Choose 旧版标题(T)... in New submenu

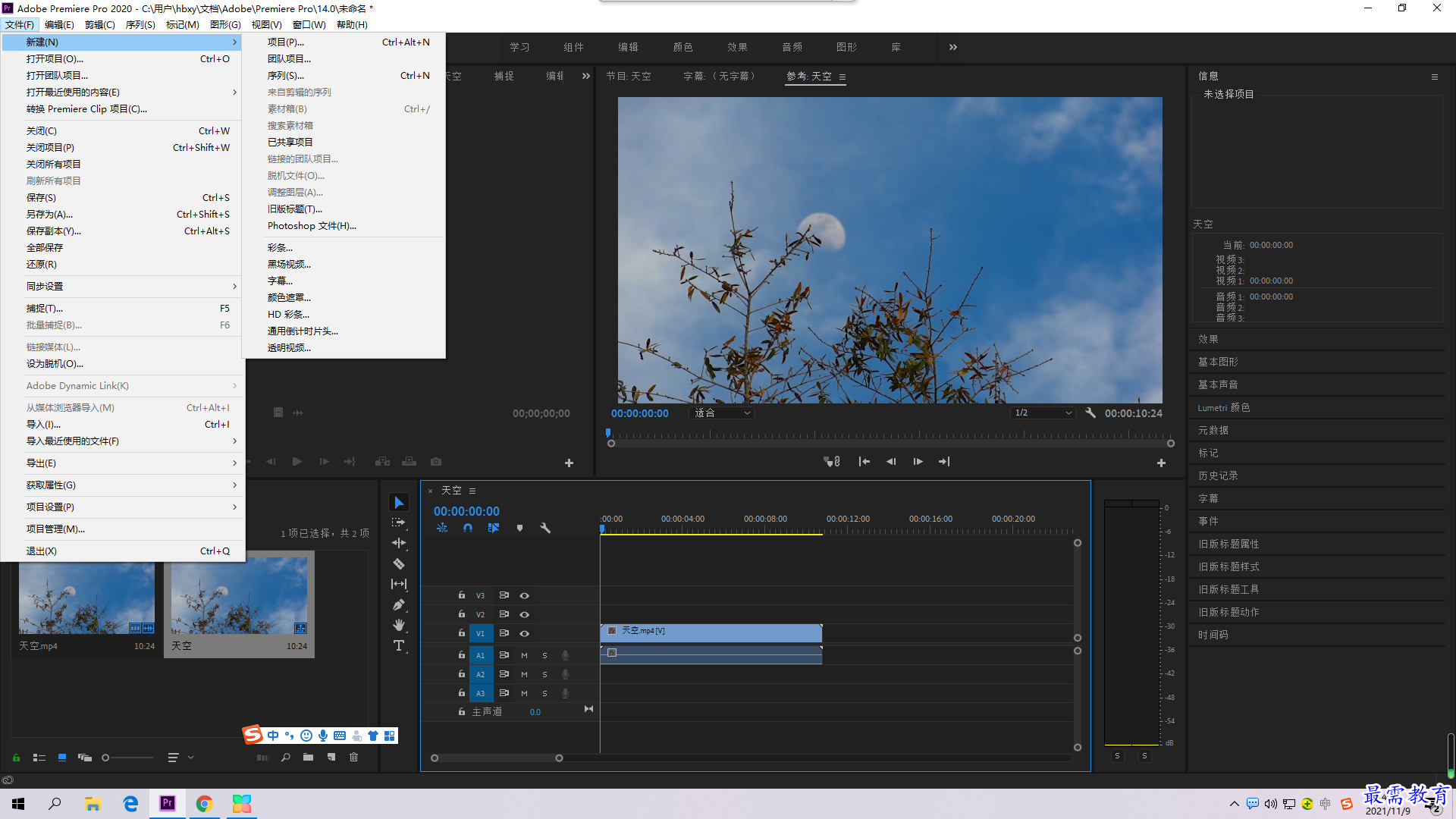click(344, 209)
